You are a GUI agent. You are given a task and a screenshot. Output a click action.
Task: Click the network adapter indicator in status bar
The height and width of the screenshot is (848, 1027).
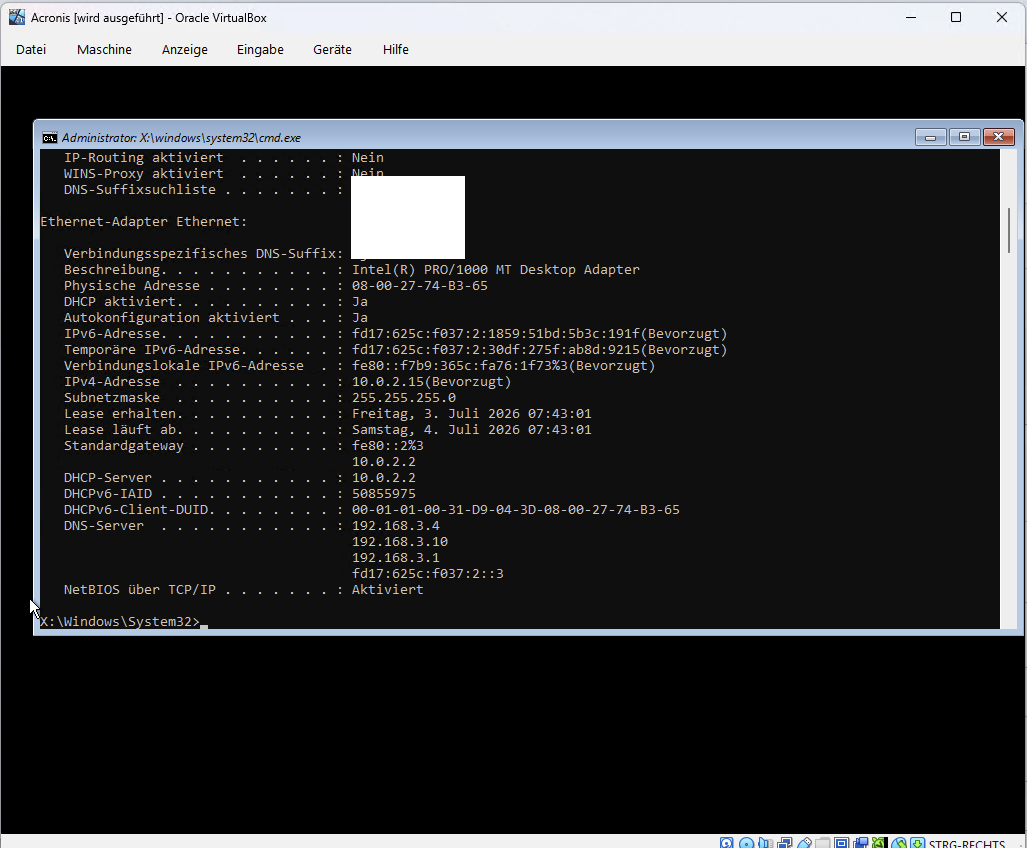point(784,843)
